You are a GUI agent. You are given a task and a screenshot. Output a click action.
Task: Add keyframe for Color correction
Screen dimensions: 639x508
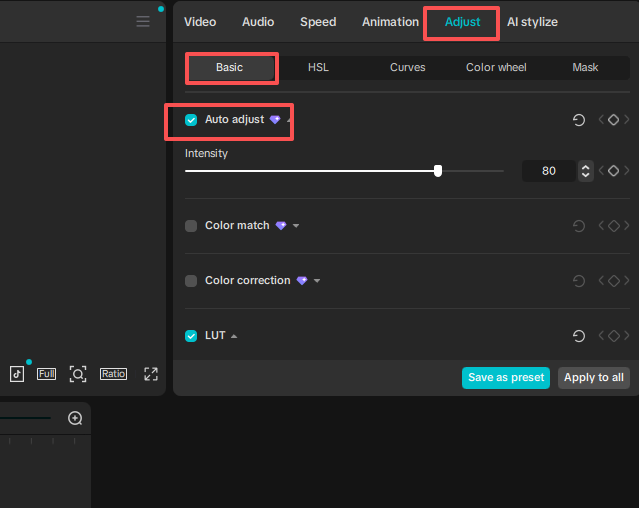613,281
